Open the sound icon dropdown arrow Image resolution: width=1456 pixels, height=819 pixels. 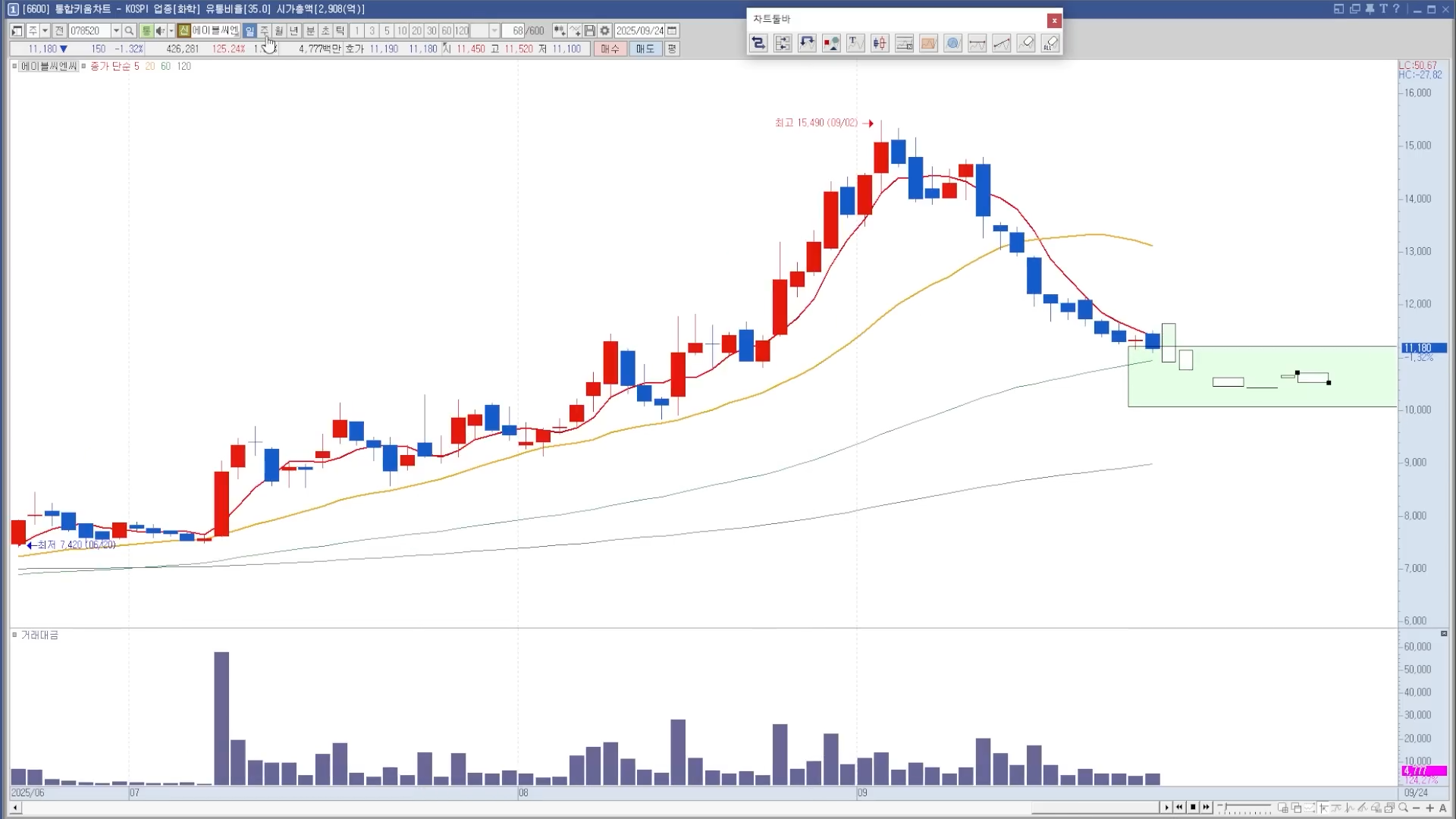[x=171, y=31]
